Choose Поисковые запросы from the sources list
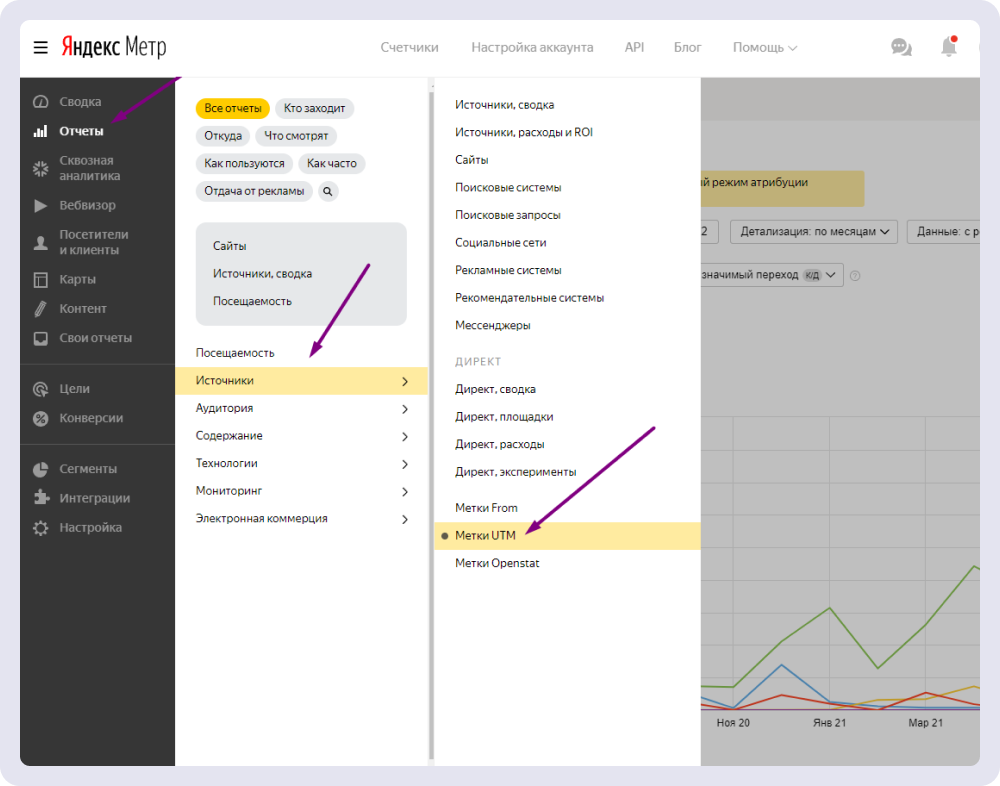1000x786 pixels. click(x=507, y=215)
